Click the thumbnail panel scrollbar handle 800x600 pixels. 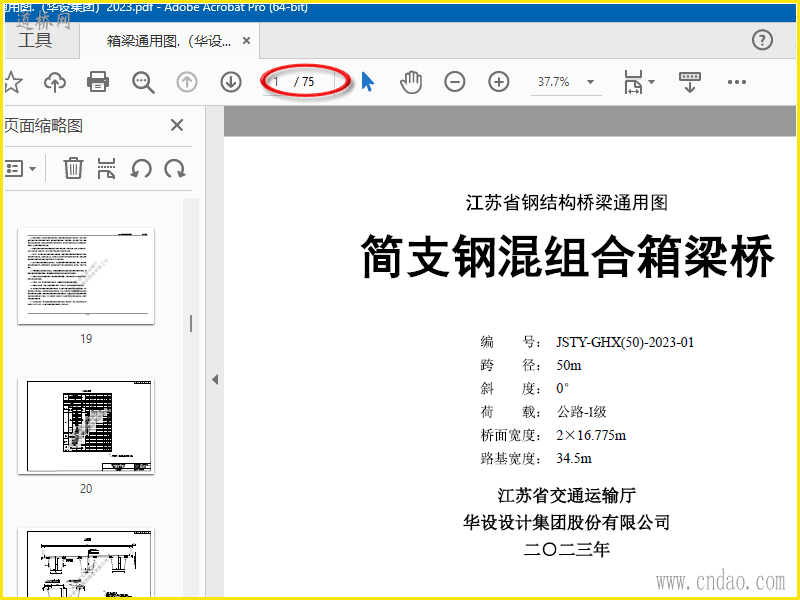191,323
